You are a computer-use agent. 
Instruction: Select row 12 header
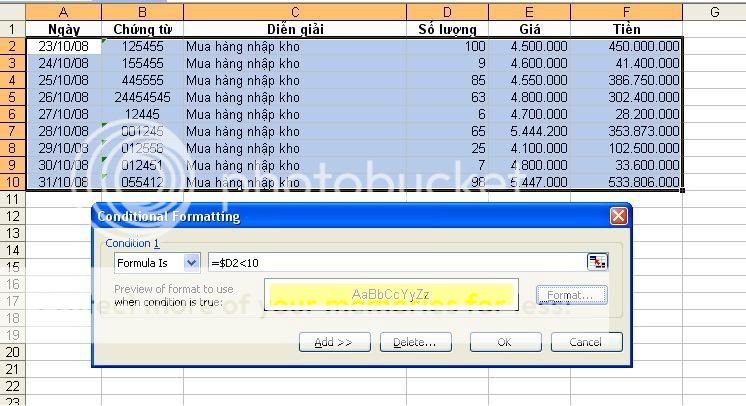(x=12, y=216)
